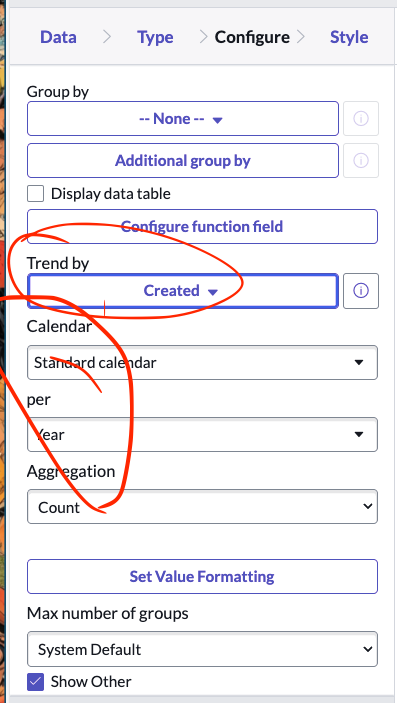Expand the Standard calendar dropdown
397x703 pixels.
[x=202, y=362]
